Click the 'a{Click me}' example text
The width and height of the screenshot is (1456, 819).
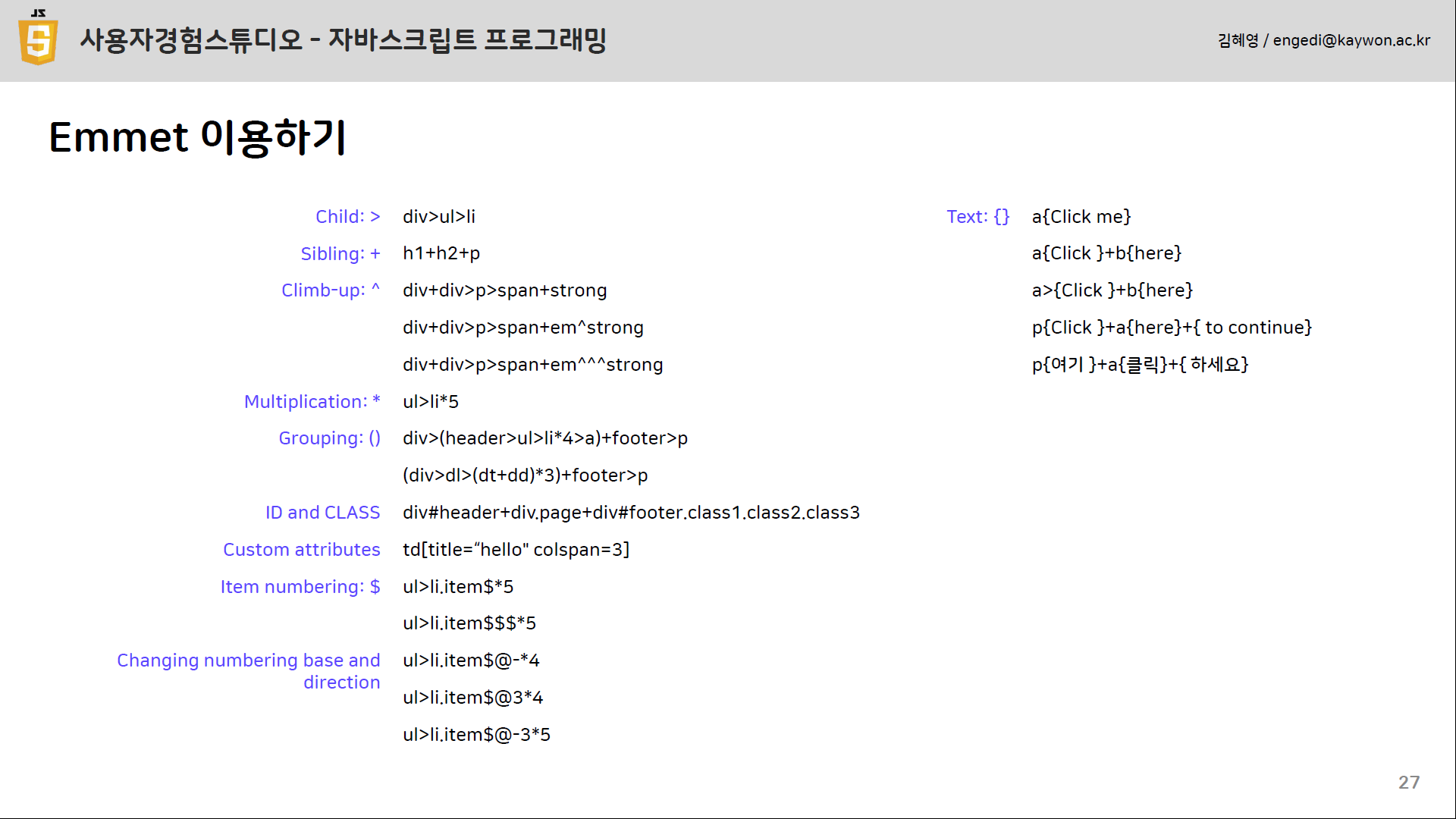click(1081, 217)
